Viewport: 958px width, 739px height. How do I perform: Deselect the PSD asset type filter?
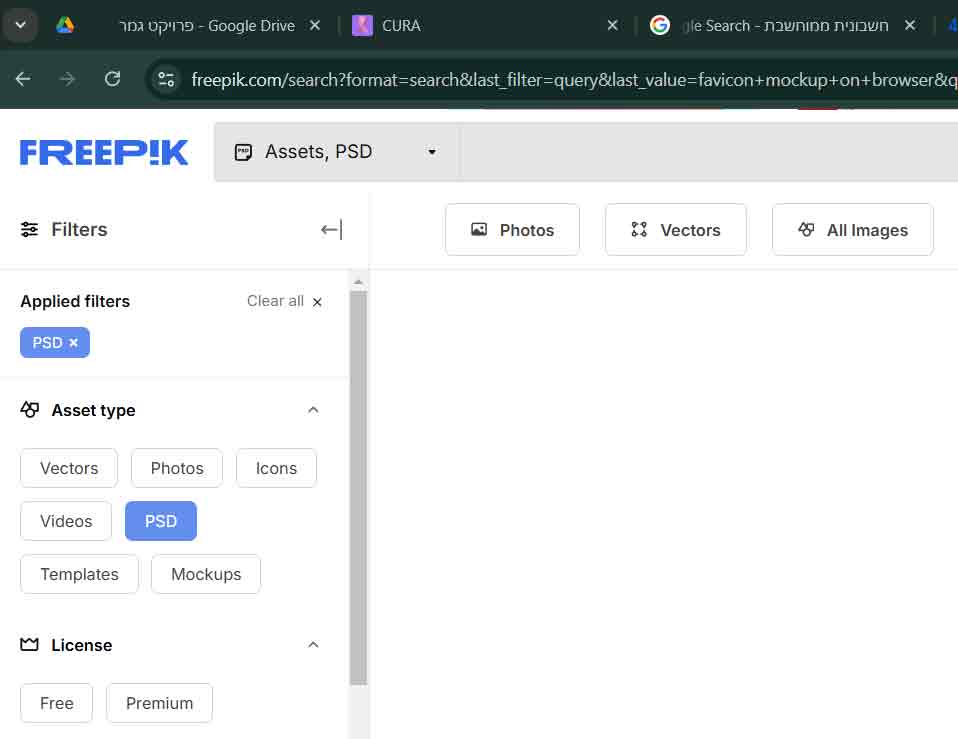pyautogui.click(x=161, y=521)
